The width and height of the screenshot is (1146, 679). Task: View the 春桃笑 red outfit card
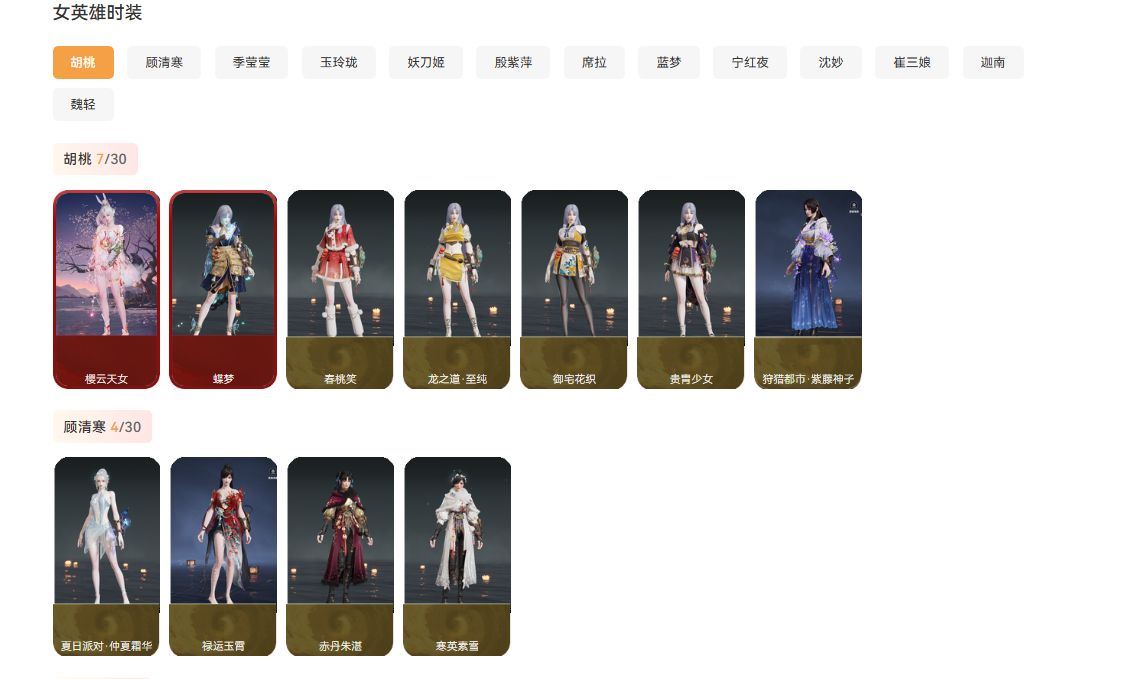[x=341, y=289]
